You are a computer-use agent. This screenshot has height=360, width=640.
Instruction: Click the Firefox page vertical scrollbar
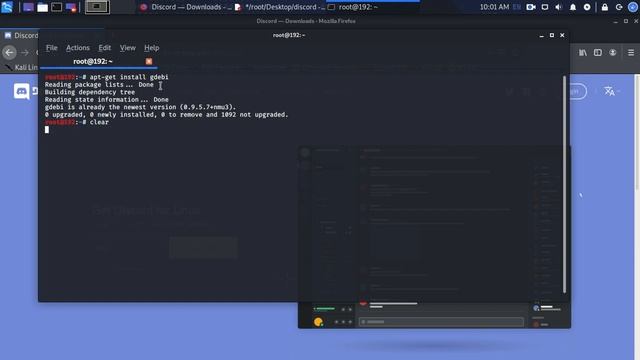[637, 131]
